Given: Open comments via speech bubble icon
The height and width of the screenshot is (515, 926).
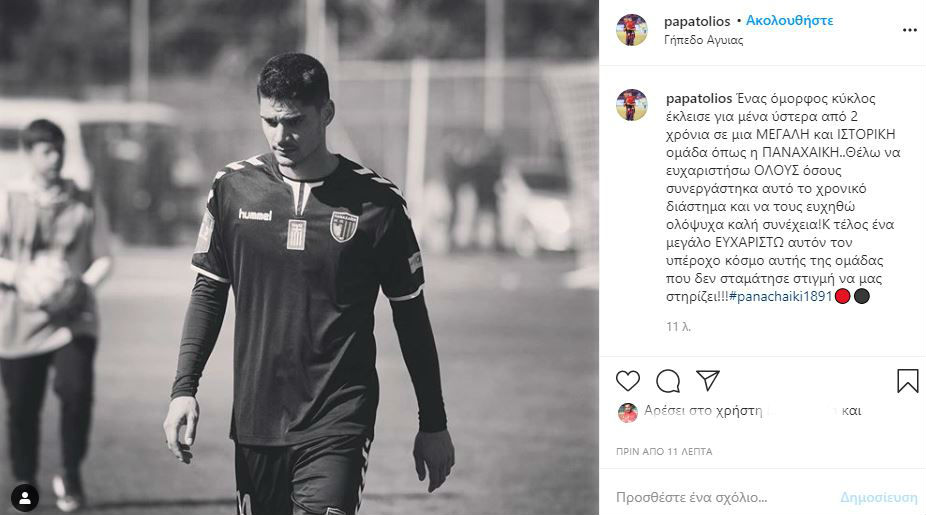Looking at the screenshot, I should [x=668, y=381].
